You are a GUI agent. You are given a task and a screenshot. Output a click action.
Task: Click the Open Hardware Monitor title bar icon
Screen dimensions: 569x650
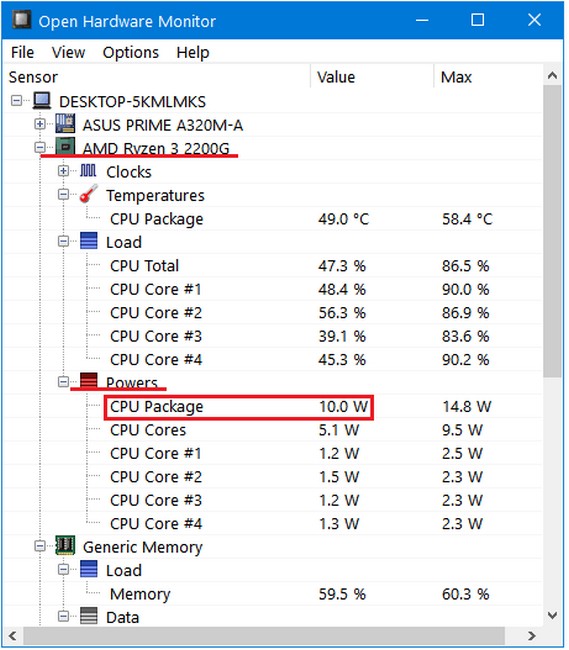(x=22, y=20)
